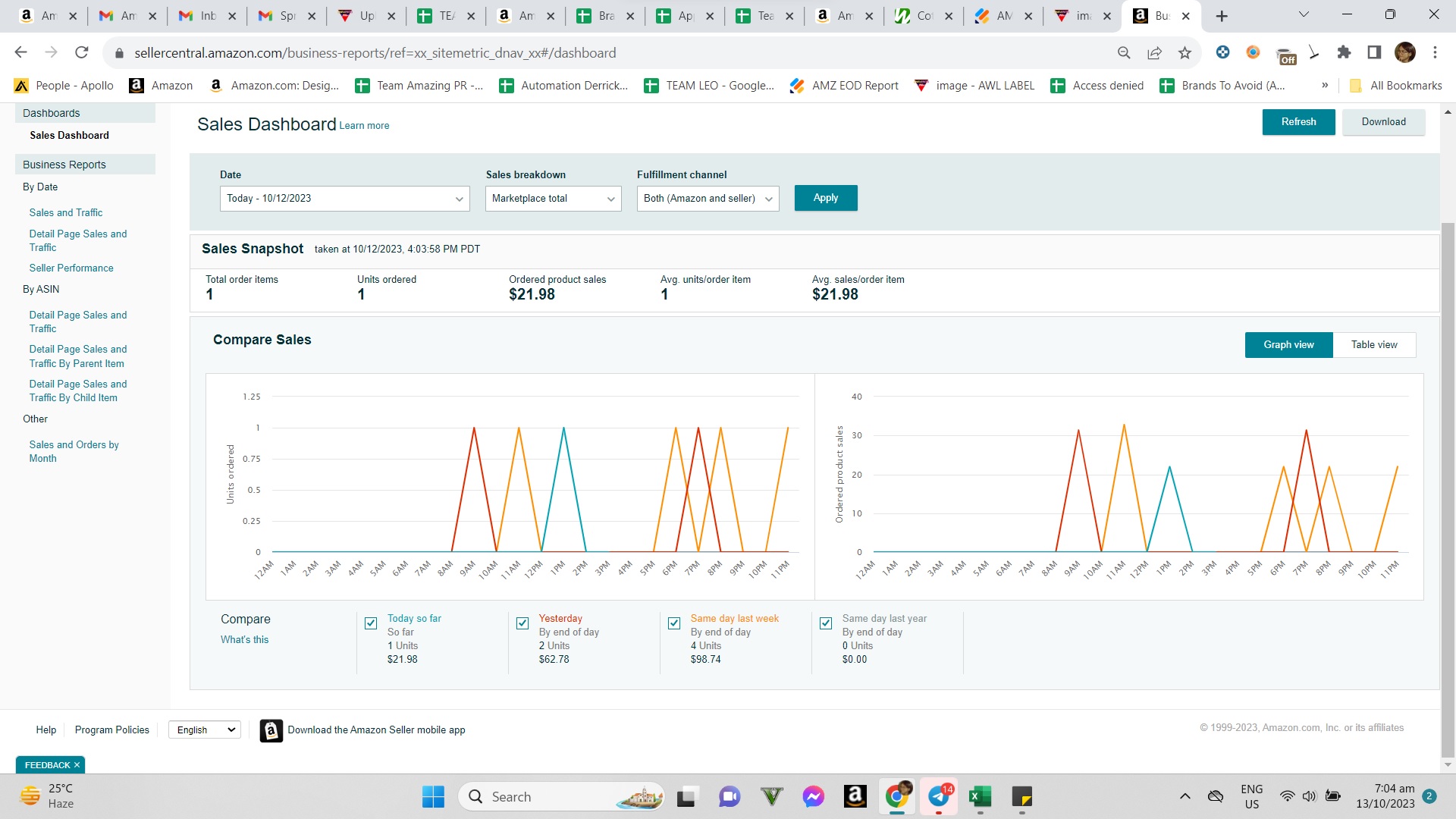This screenshot has width=1456, height=819.
Task: Click the Chrome share page icon
Action: point(1154,52)
